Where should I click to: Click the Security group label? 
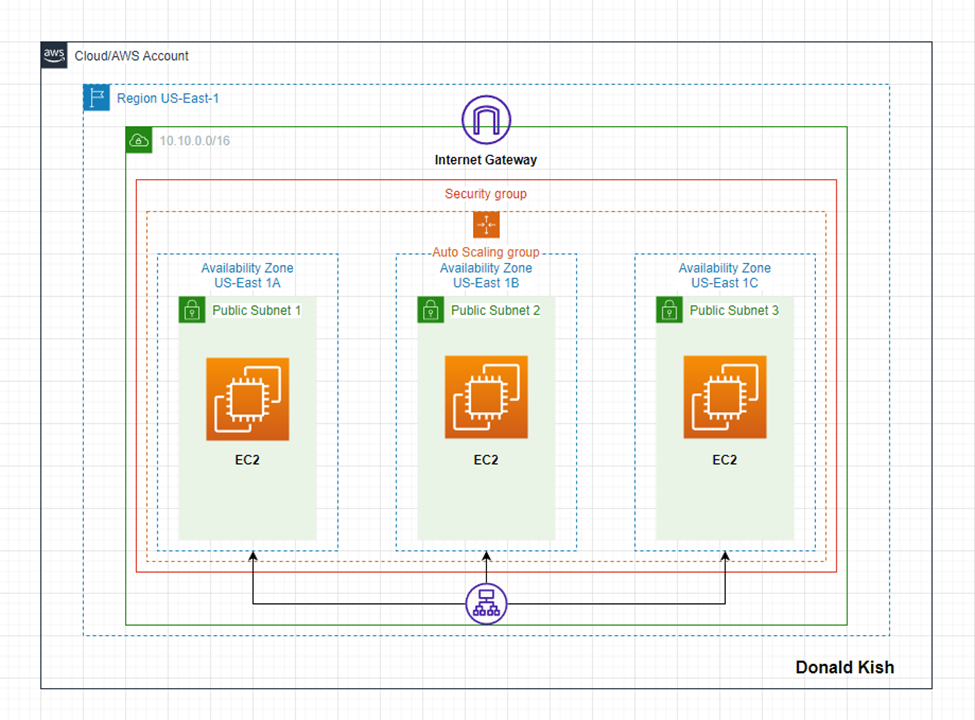tap(486, 194)
